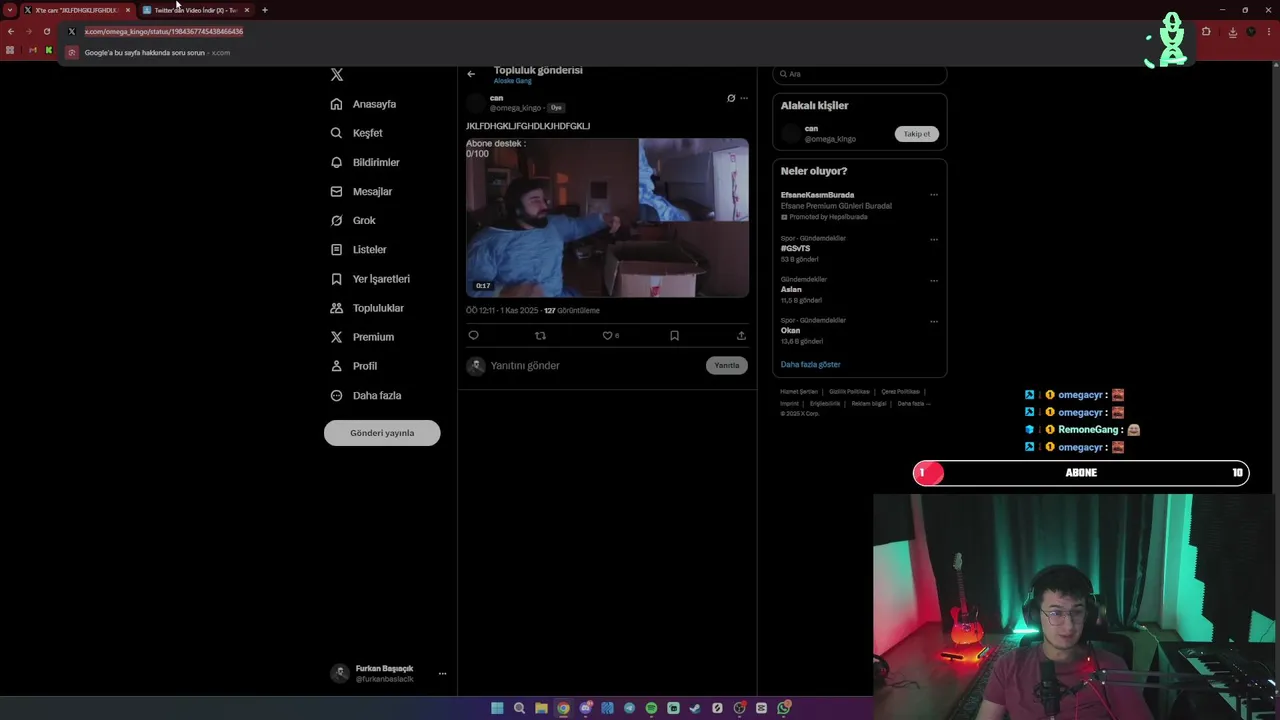This screenshot has width=1280, height=720.
Task: Click Takip et for can
Action: (x=917, y=134)
